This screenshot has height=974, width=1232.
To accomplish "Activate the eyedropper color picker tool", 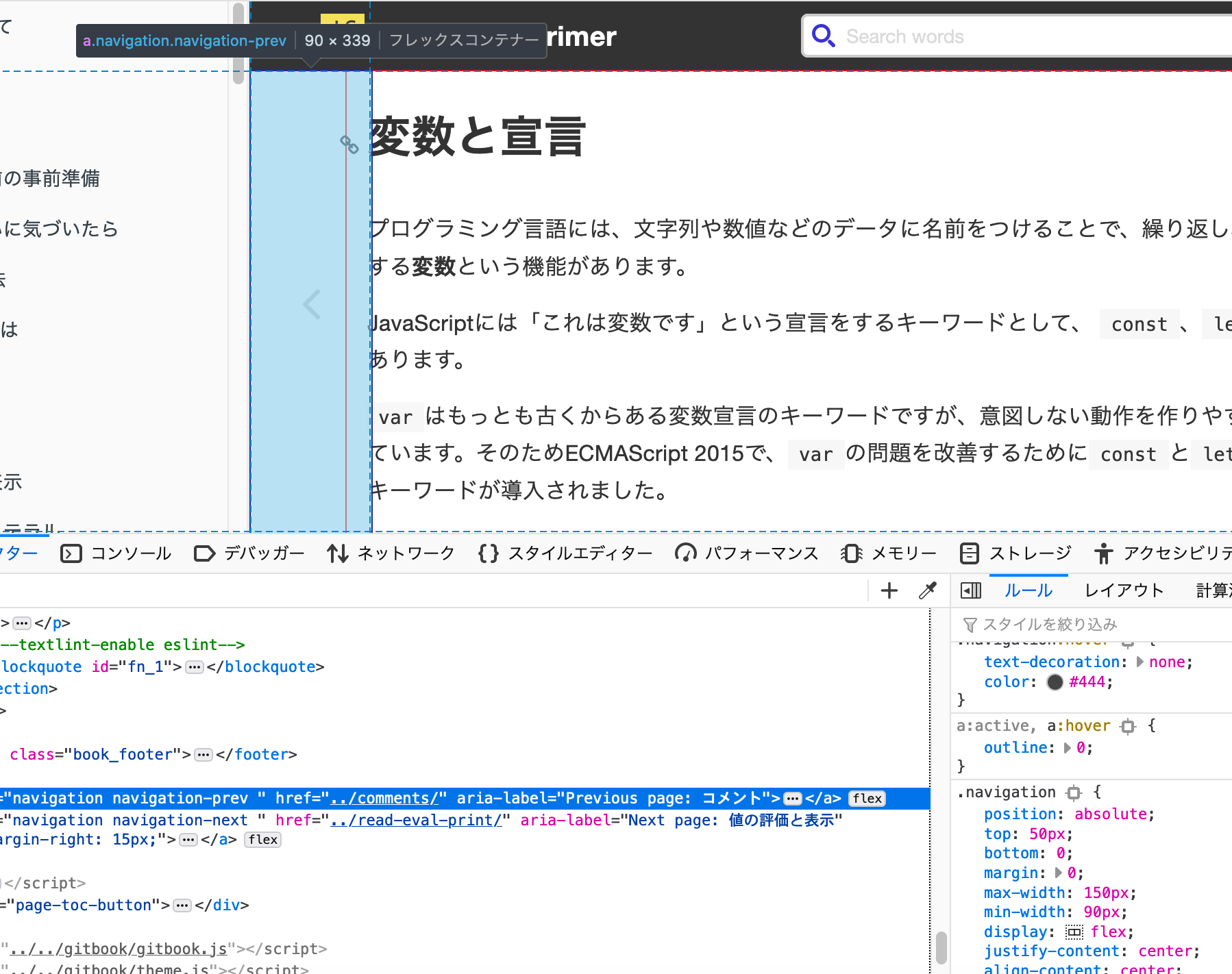I will 928,590.
